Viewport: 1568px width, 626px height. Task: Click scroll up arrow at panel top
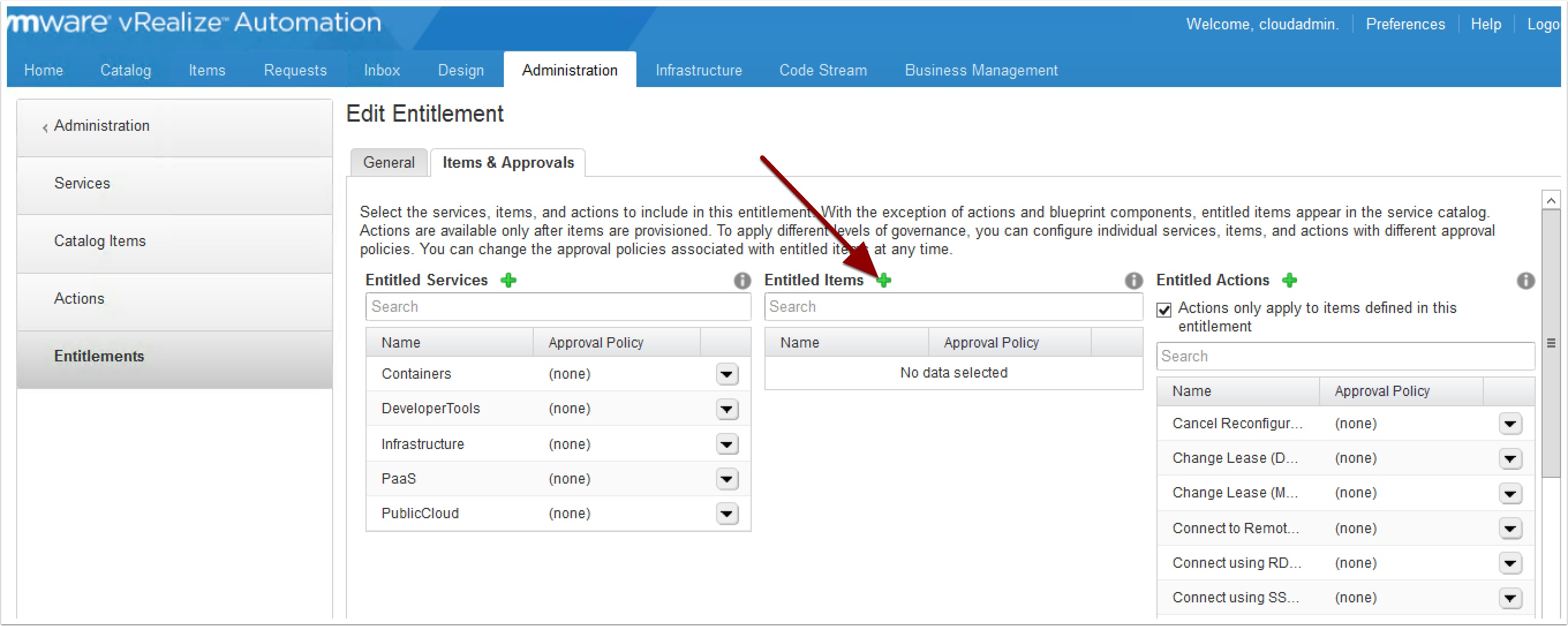coord(1550,201)
